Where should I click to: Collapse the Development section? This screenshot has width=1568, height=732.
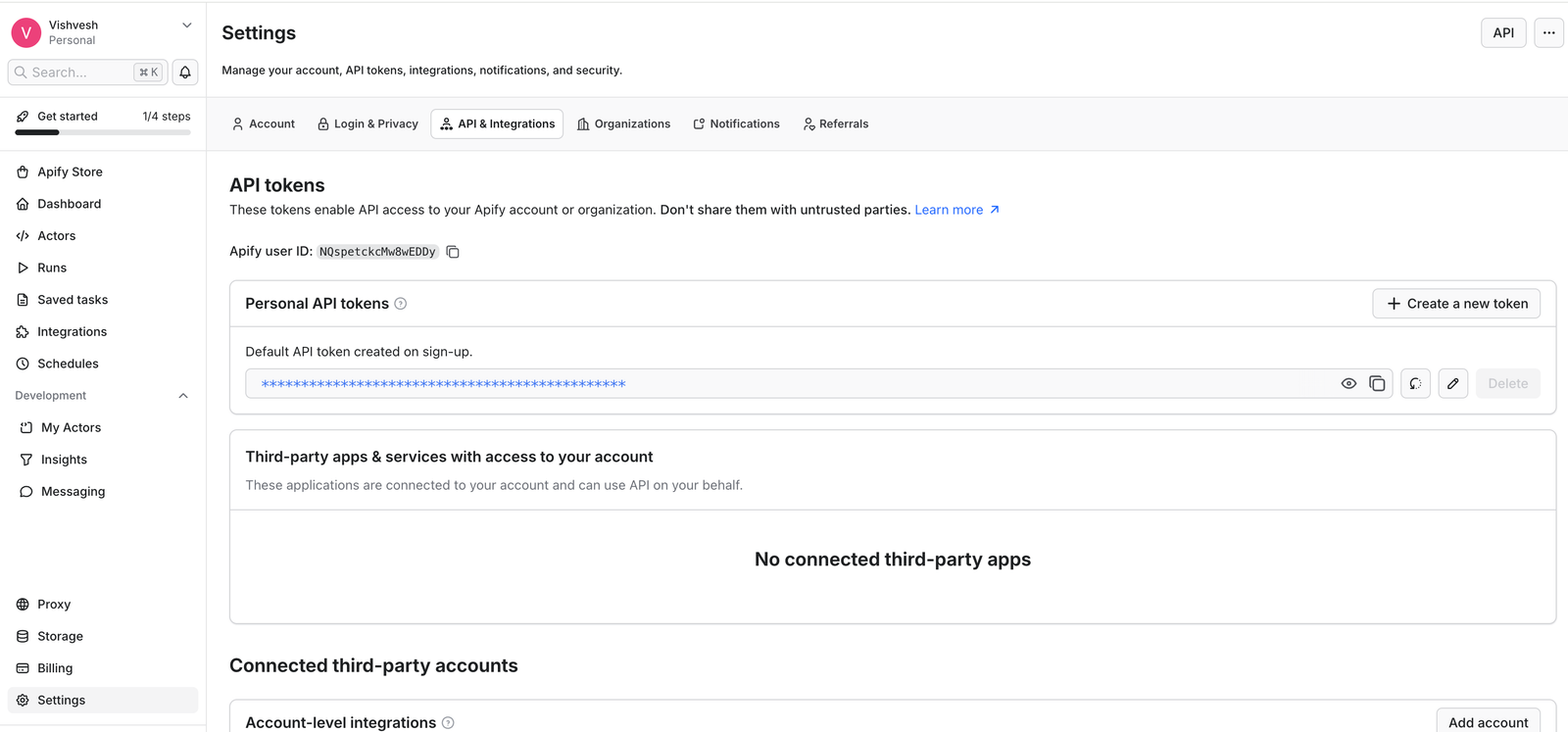[183, 396]
